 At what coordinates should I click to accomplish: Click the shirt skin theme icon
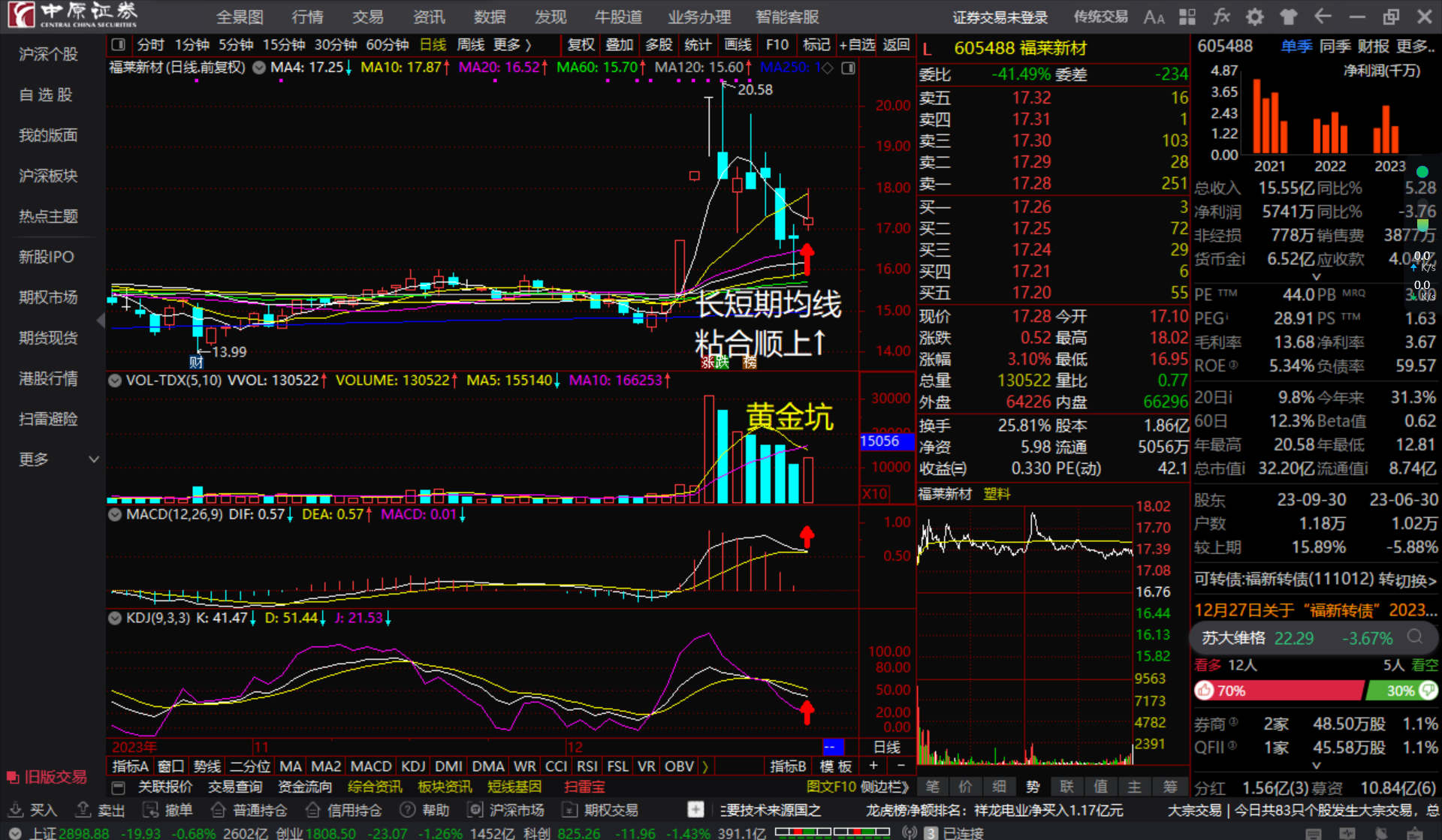tap(1288, 17)
